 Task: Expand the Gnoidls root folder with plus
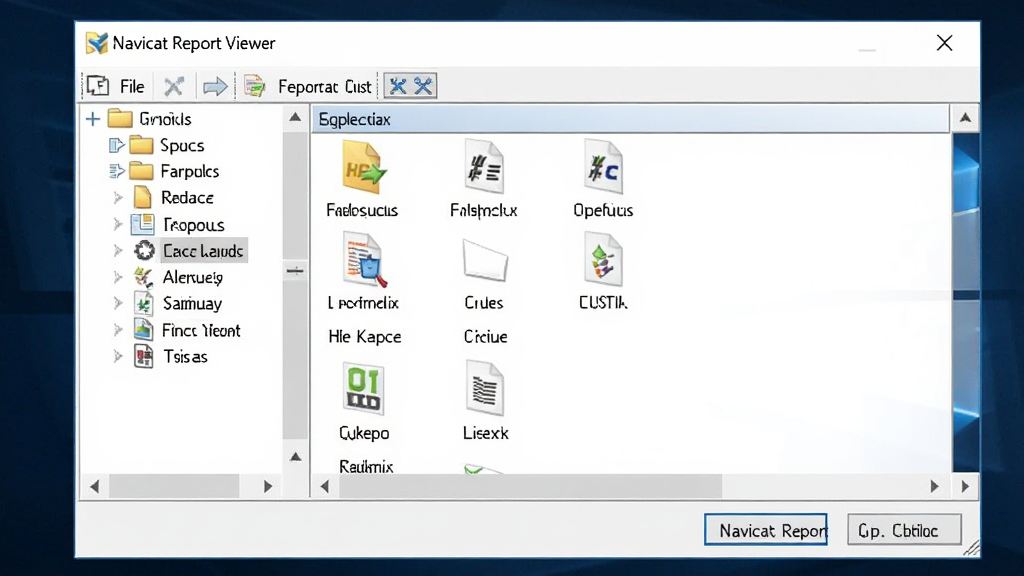(x=93, y=119)
